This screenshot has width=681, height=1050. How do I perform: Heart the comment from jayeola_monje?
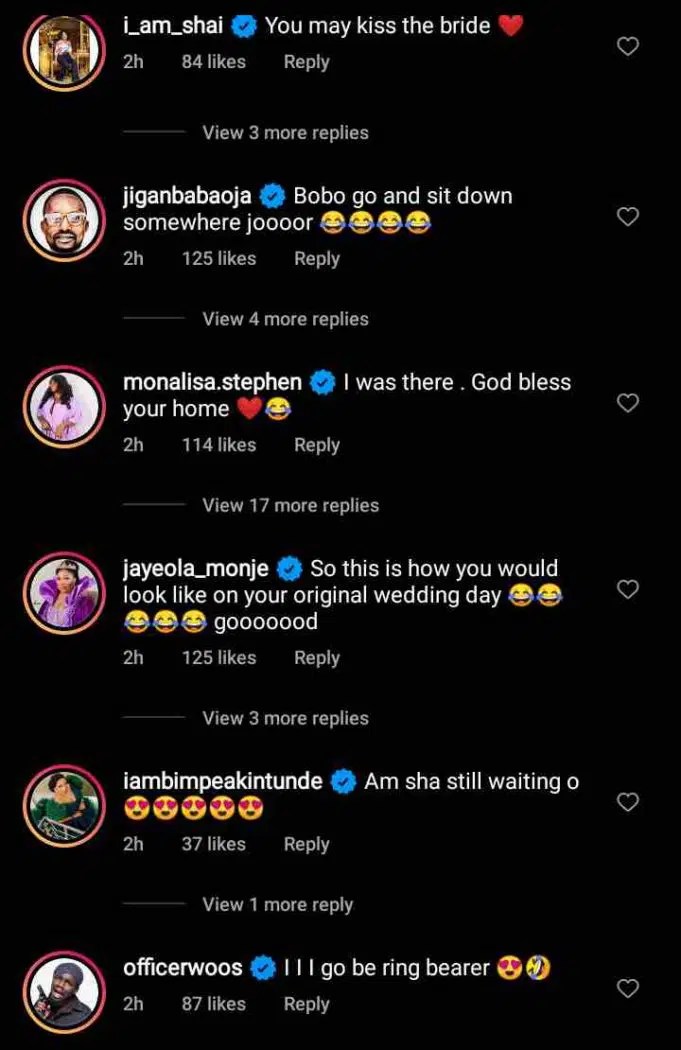tap(627, 589)
